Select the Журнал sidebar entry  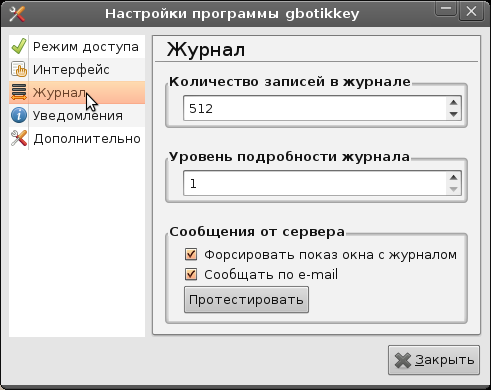[77, 92]
